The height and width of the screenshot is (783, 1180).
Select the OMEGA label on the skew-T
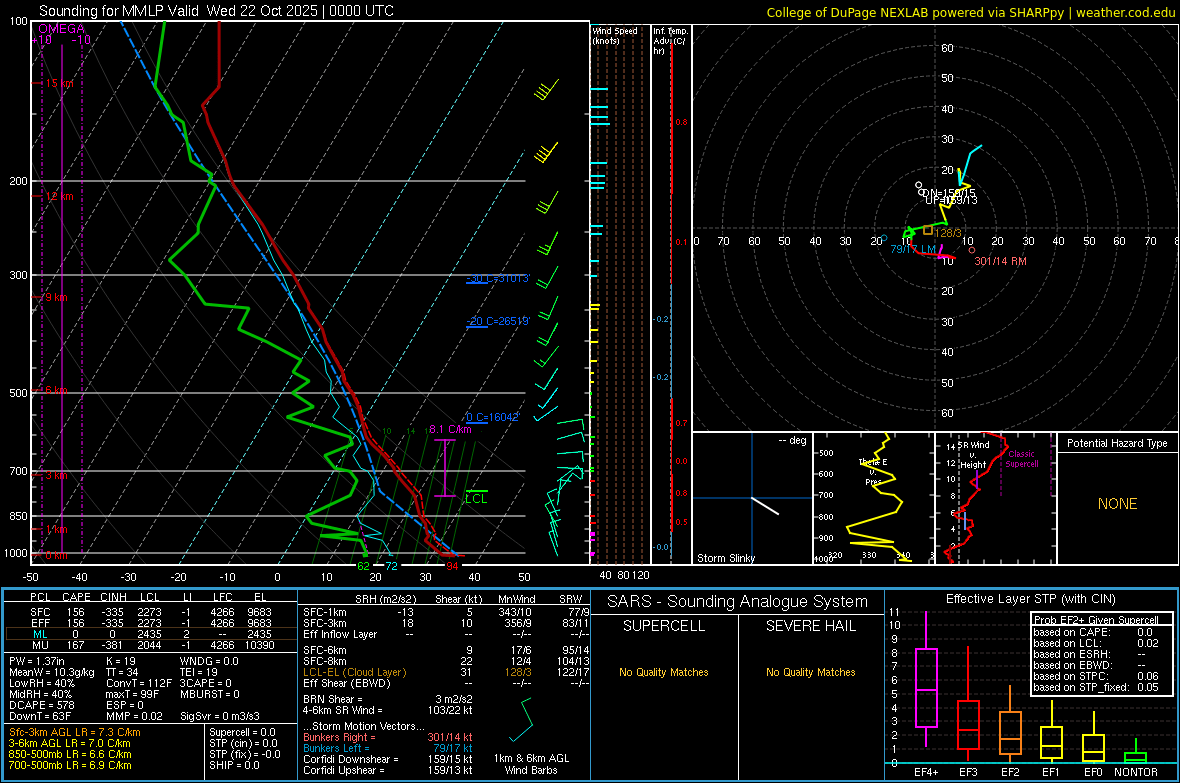coord(62,29)
